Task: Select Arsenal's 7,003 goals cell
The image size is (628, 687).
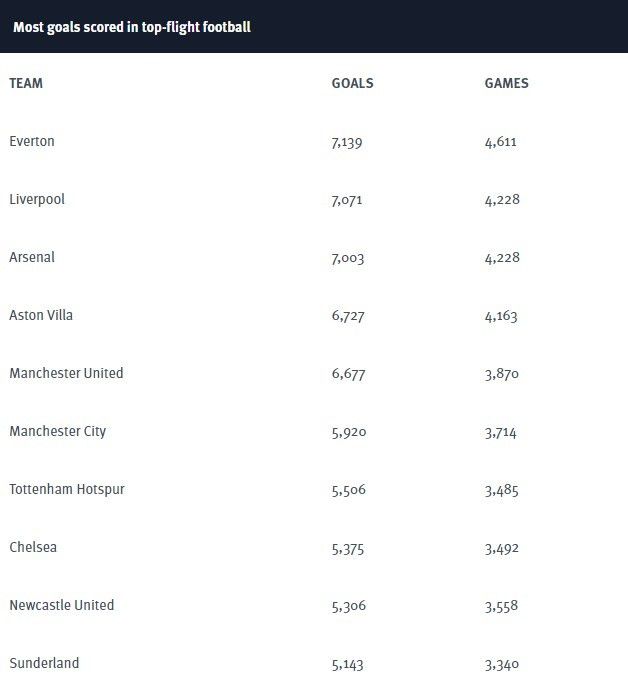Action: coord(348,258)
